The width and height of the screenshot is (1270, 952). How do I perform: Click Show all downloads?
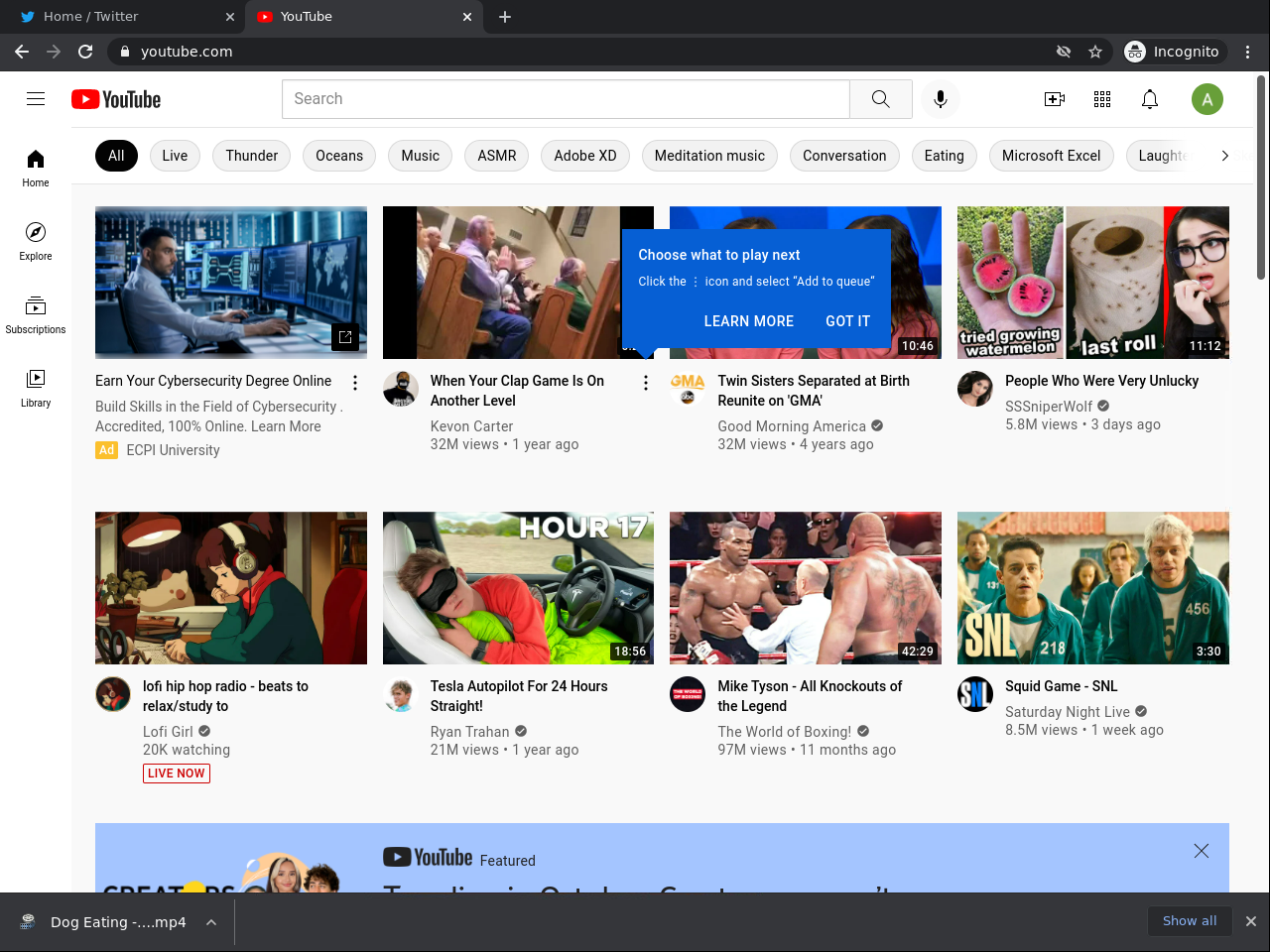pos(1190,921)
